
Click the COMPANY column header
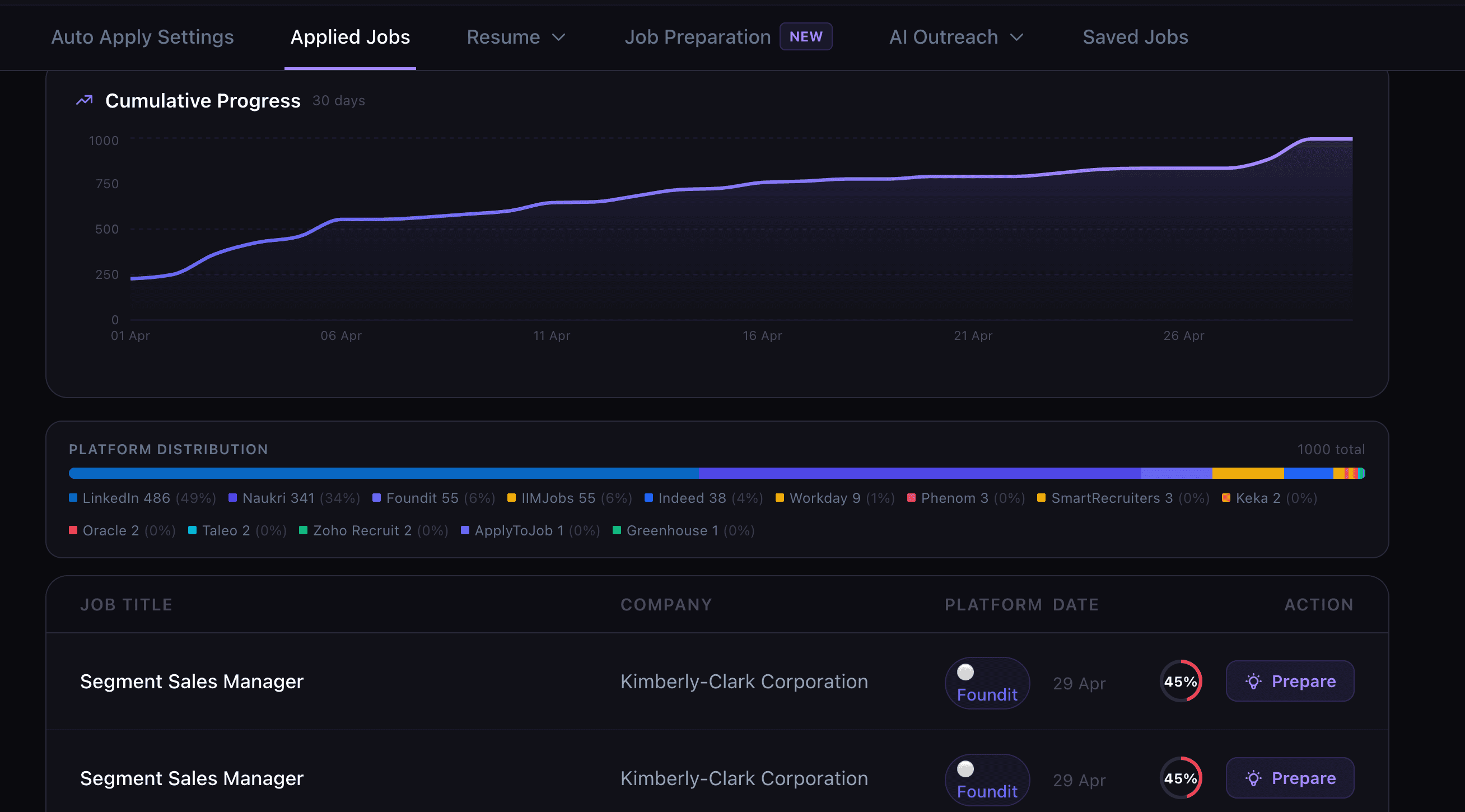666,604
